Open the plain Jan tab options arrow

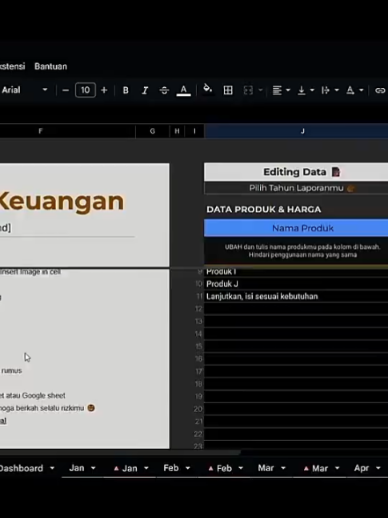tap(93, 468)
